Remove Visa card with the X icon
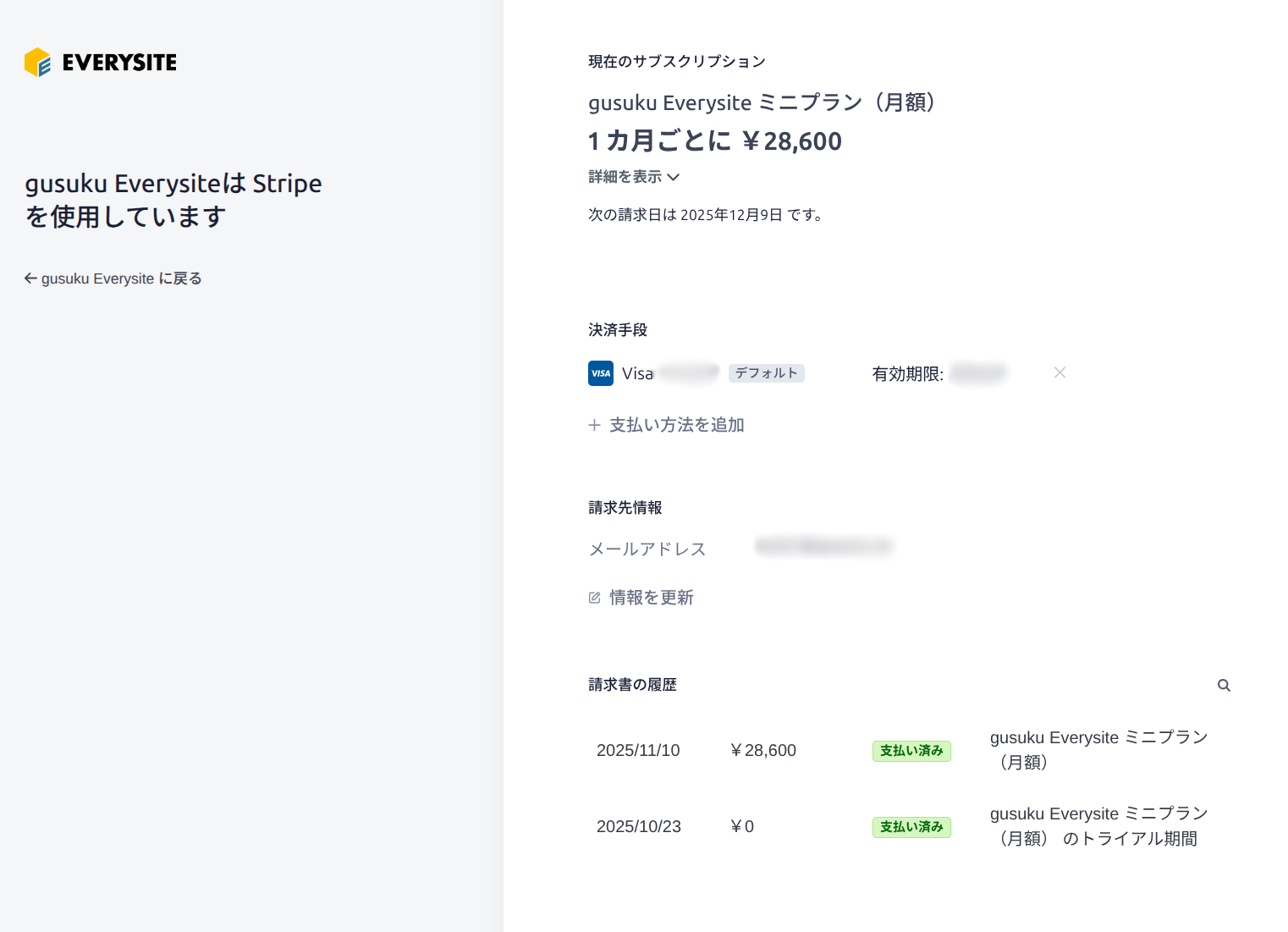Viewport: 1288px width, 932px height. (x=1060, y=372)
